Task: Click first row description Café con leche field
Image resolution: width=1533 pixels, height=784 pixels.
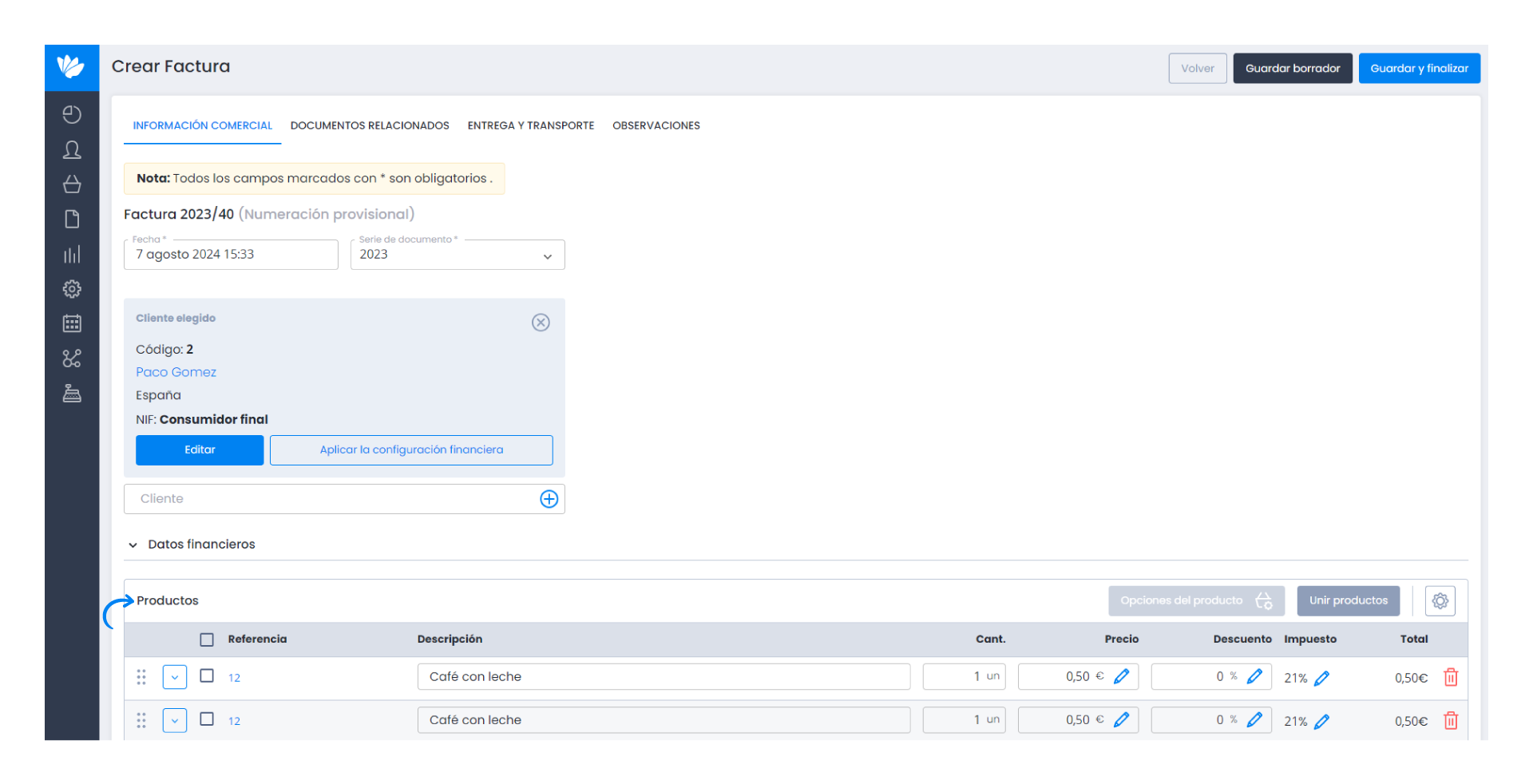Action: click(664, 676)
